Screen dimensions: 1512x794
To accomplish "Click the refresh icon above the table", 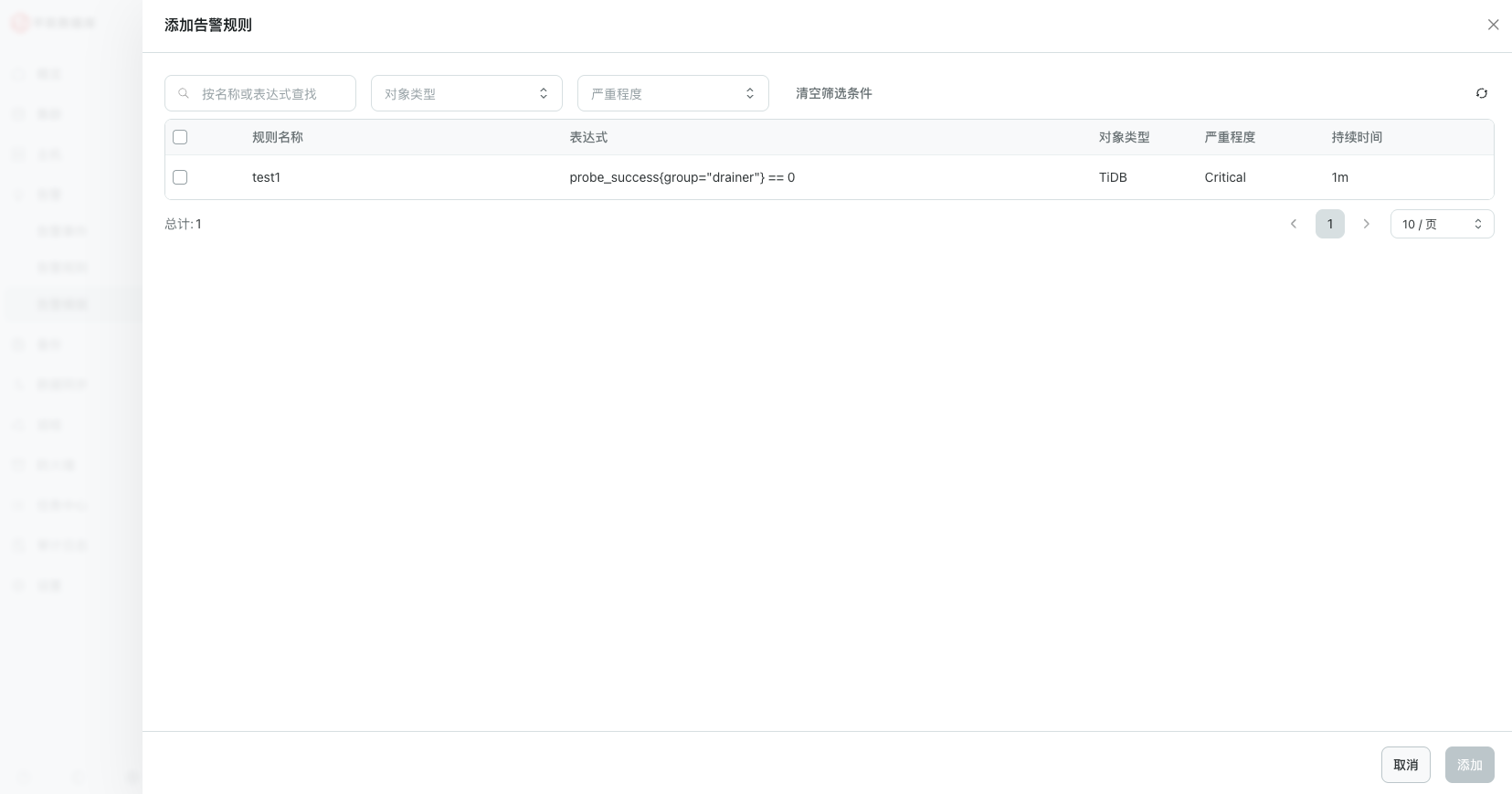I will pos(1481,93).
